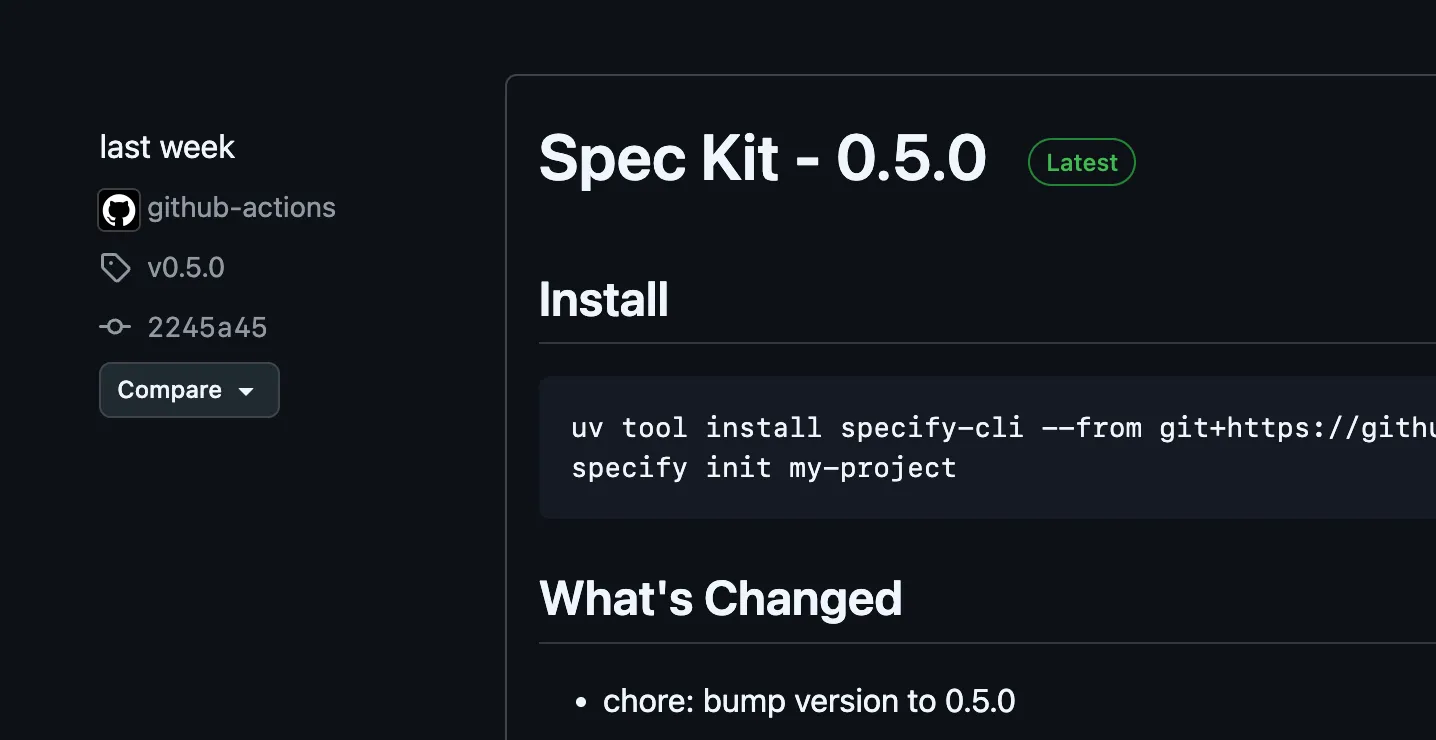Select the uv tool install command text

coord(900,428)
